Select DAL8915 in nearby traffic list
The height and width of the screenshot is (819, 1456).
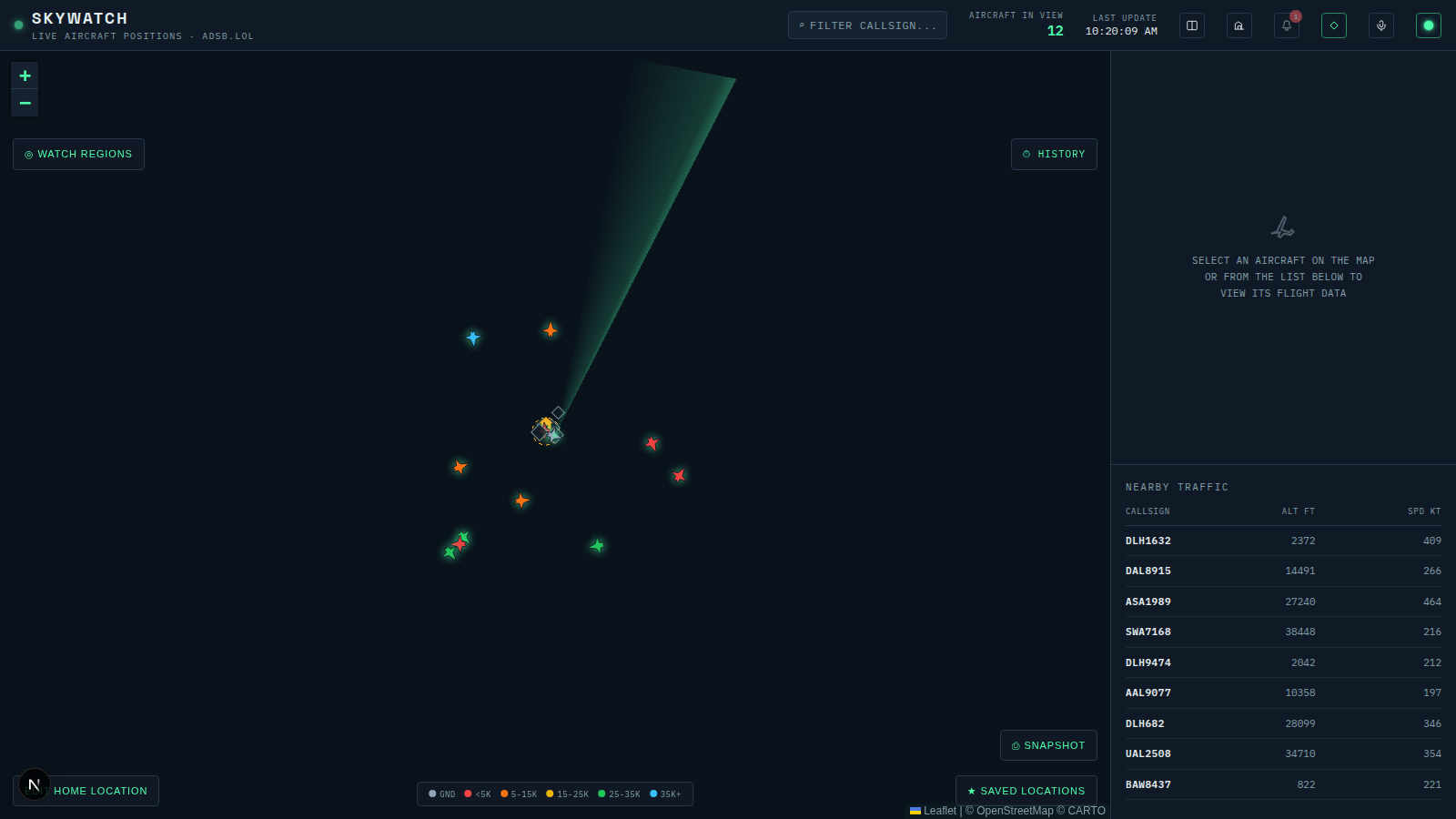coord(1283,571)
